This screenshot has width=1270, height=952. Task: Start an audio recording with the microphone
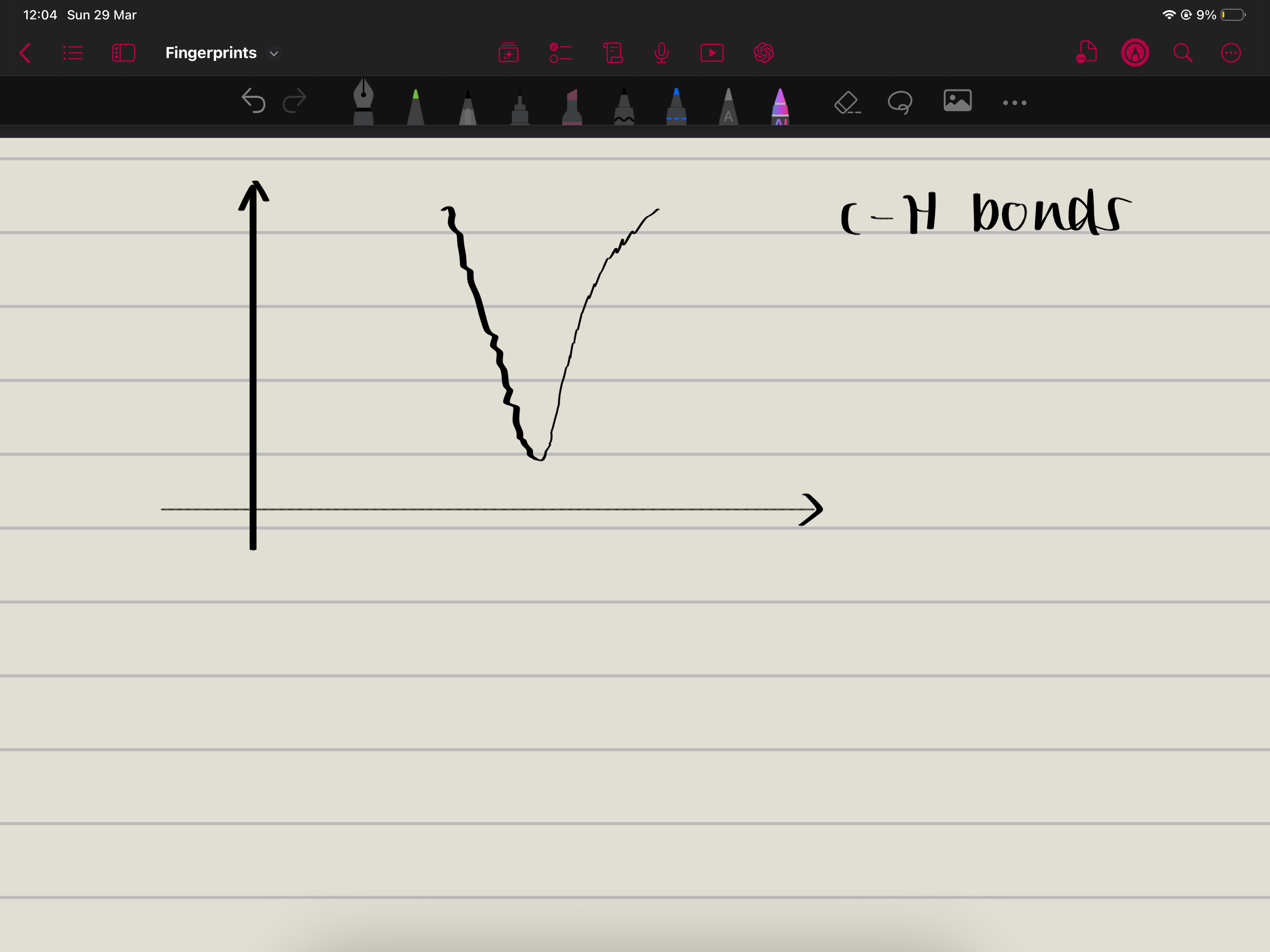[x=661, y=53]
